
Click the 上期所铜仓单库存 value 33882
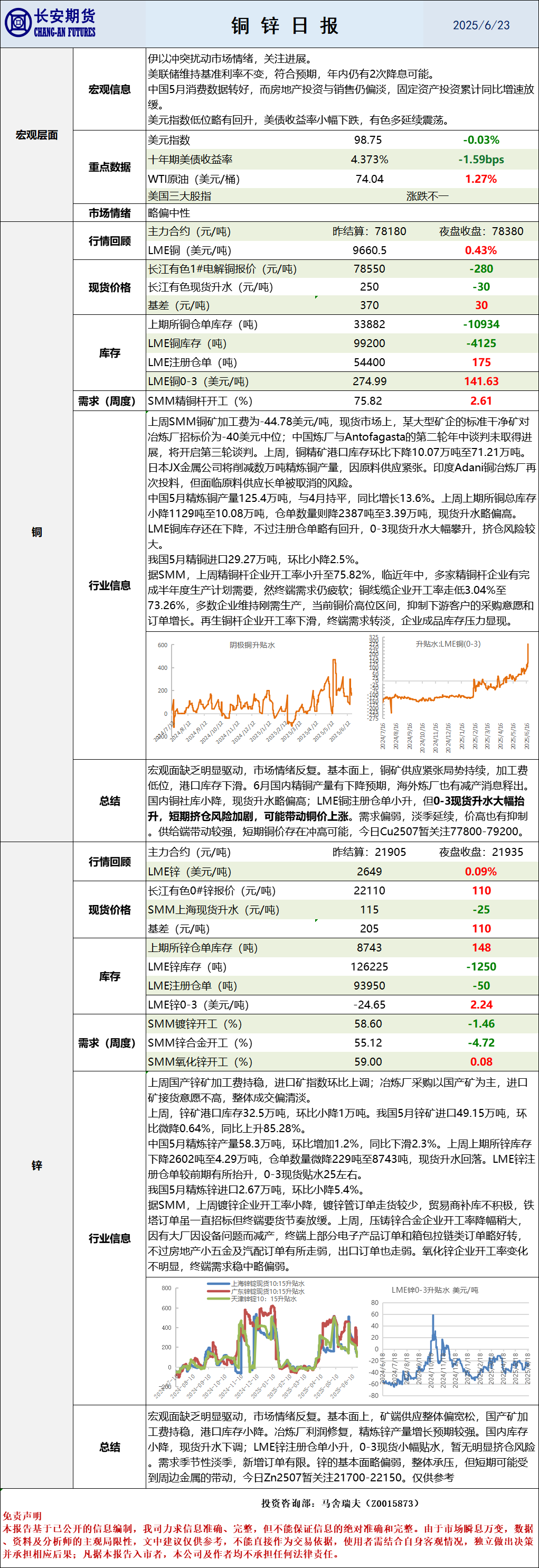tap(369, 324)
